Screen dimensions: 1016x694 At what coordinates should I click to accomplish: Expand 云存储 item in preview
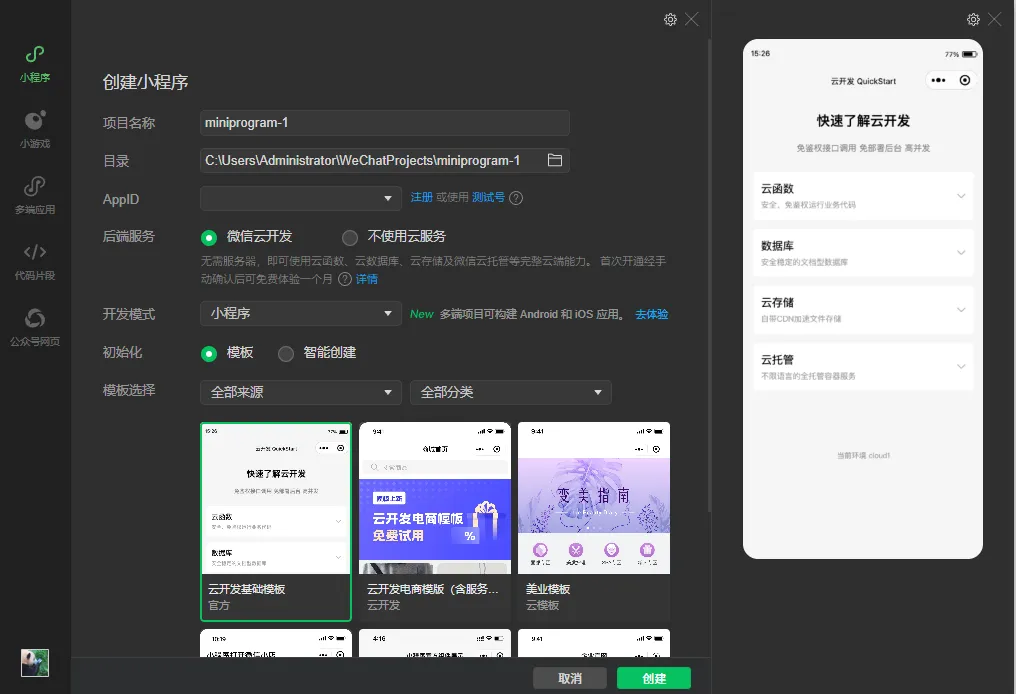coord(863,310)
